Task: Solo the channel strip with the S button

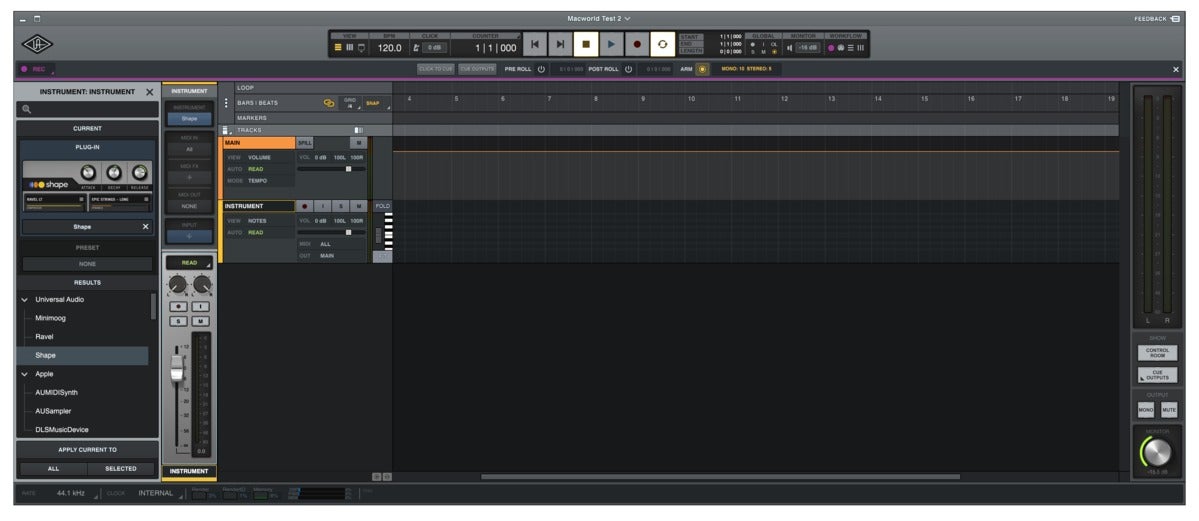Action: [178, 321]
